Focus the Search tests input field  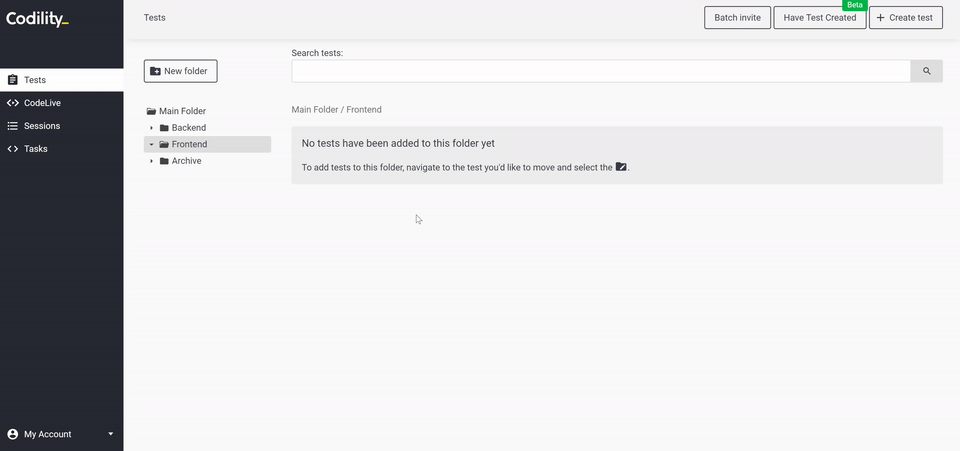(x=601, y=71)
